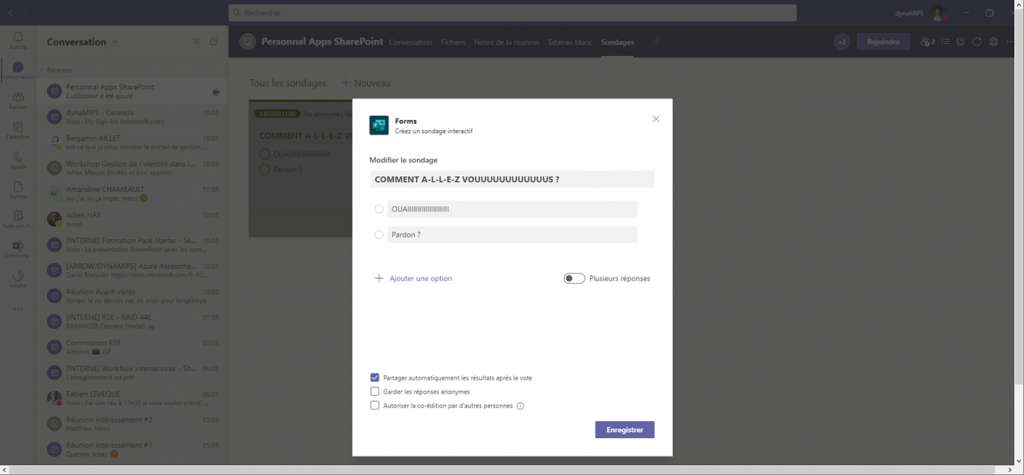Open the Tableau blanc tab
This screenshot has width=1024, height=475.
coord(570,42)
